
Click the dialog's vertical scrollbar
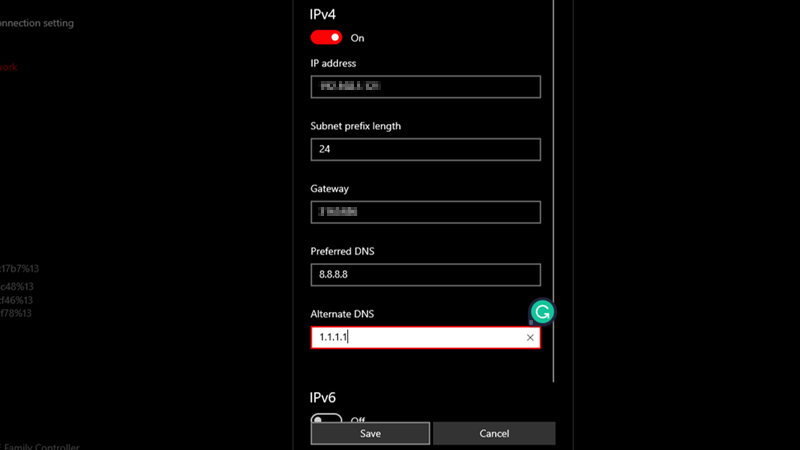(x=553, y=200)
